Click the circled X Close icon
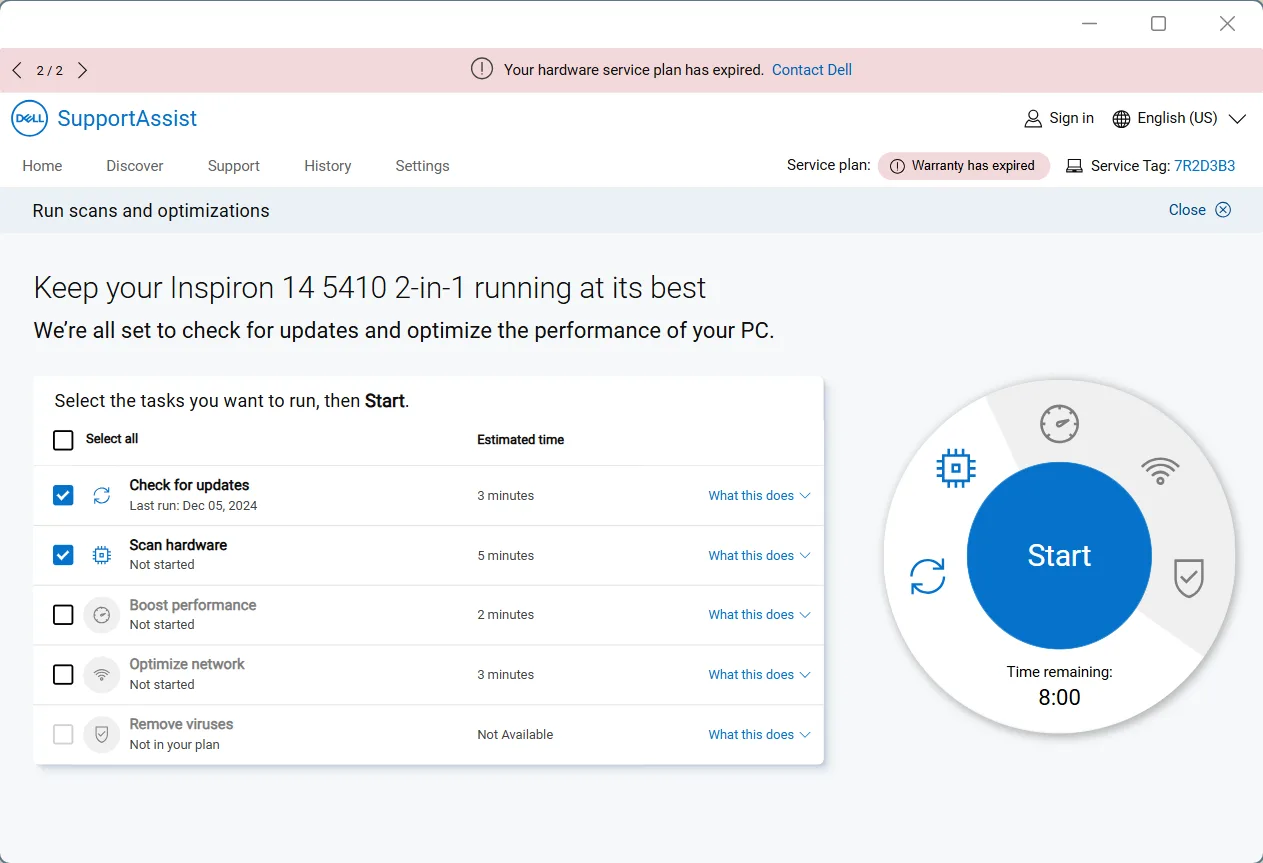The image size is (1263, 863). 1223,209
